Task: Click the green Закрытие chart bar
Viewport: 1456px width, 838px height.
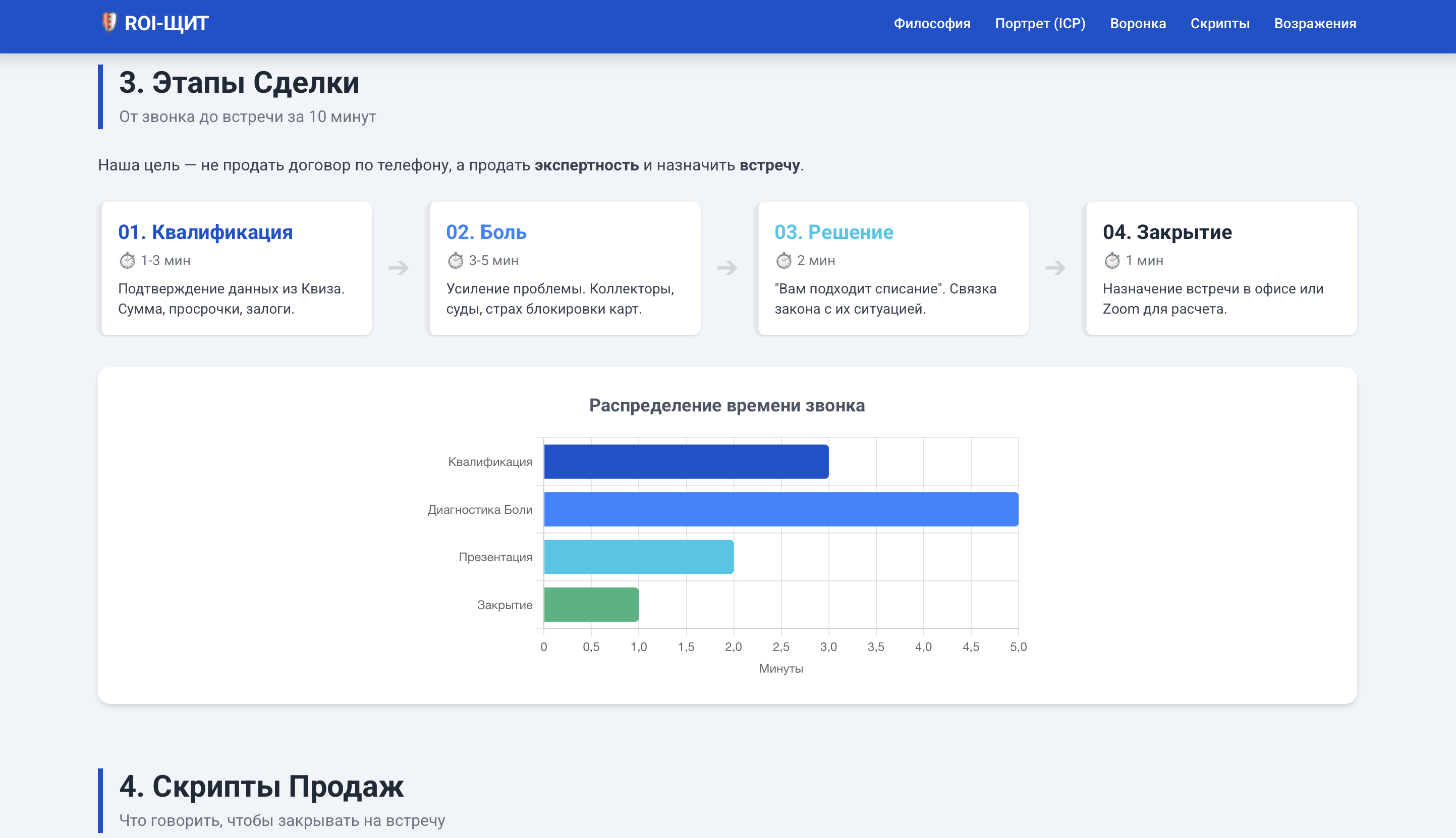Action: click(591, 605)
